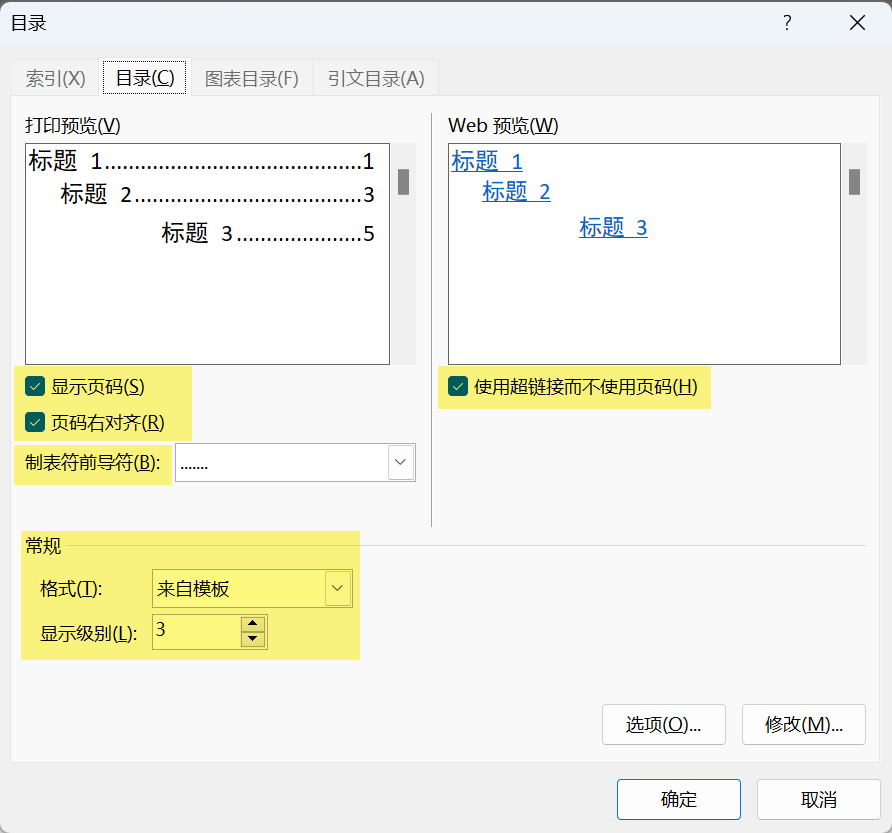Click the 格式(T) label
Image resolution: width=892 pixels, height=833 pixels.
(x=71, y=588)
